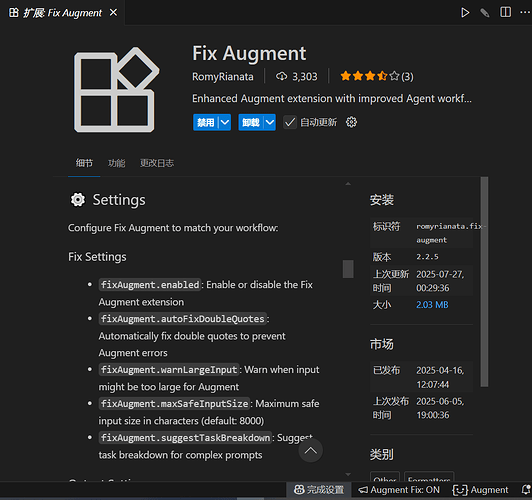Image resolution: width=532 pixels, height=500 pixels.
Task: Close the Fix Augment extension tab
Action: [113, 13]
